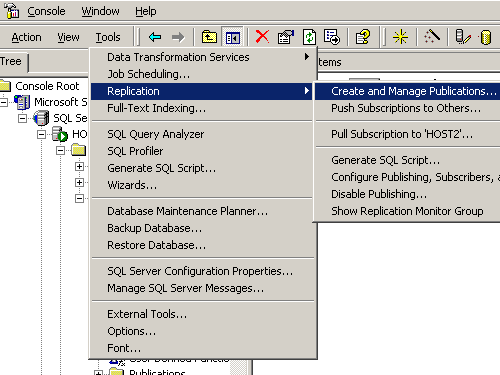
Task: Select Console Root in the tree
Action: [x=47, y=86]
